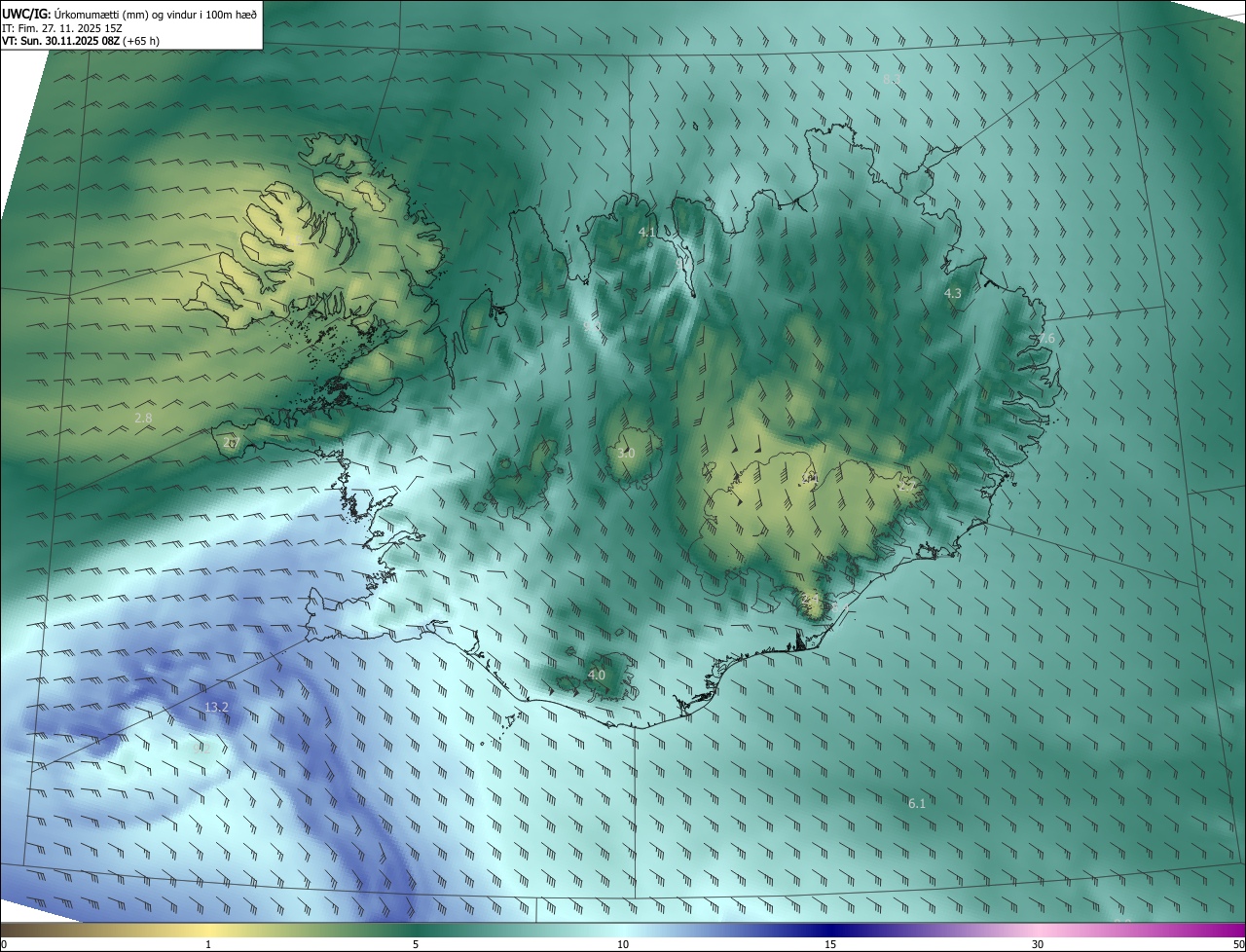Viewport: 1246px width, 952px height.
Task: Click the 4.0 value near the south coast
Action: coord(597,675)
